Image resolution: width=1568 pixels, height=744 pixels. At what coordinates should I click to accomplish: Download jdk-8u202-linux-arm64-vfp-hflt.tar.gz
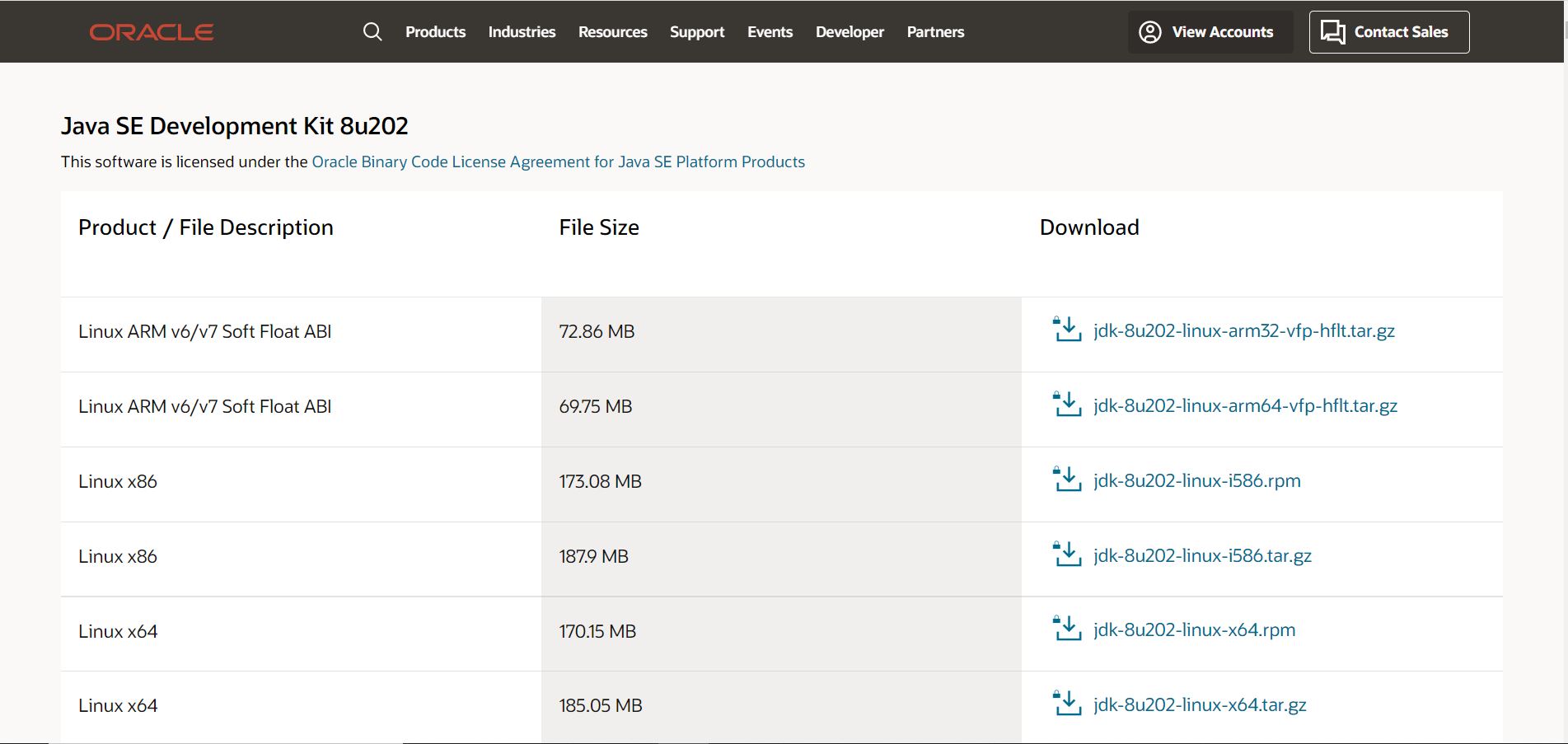1245,405
